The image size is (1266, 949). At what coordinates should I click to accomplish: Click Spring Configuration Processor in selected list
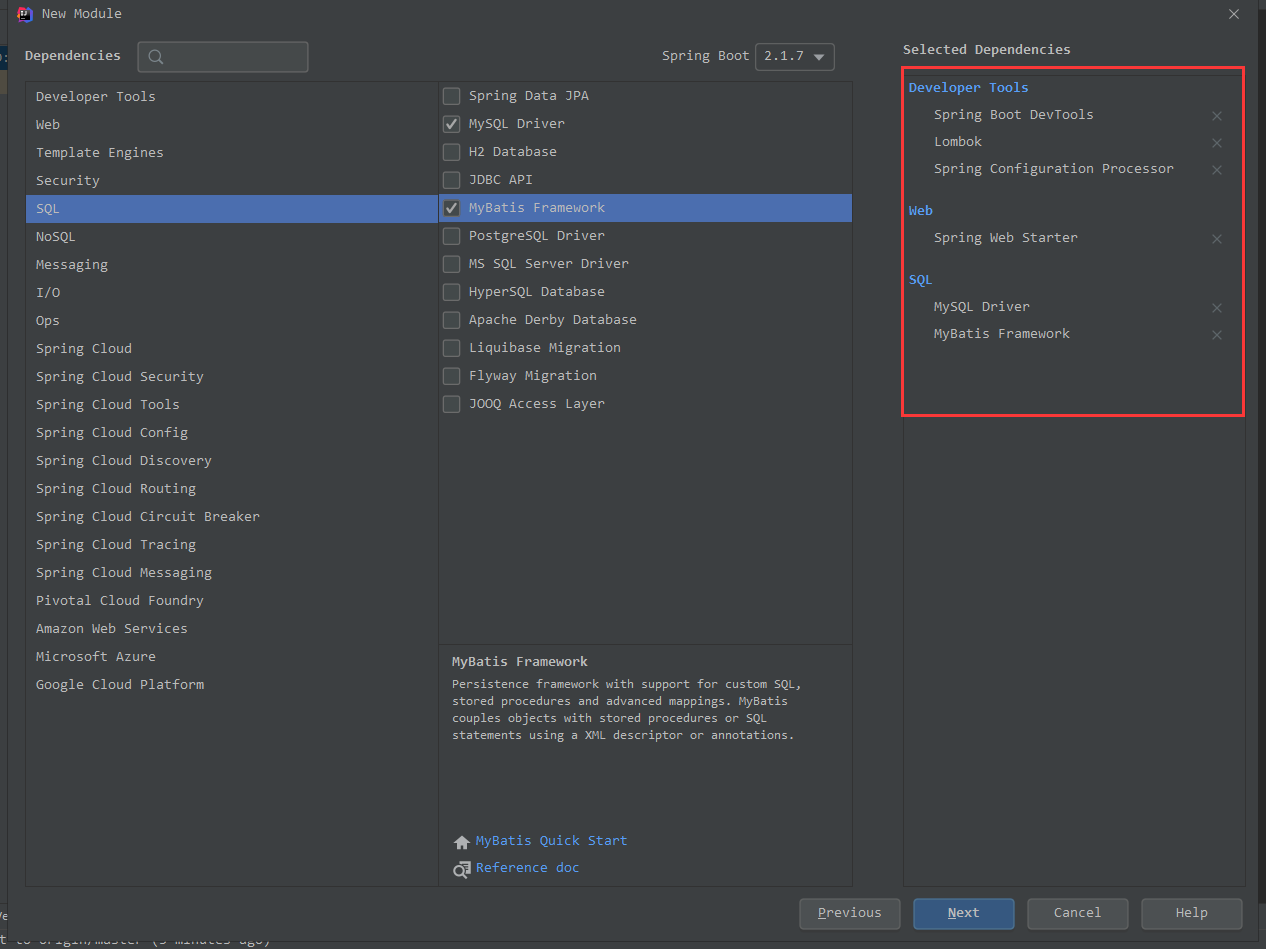click(x=1053, y=169)
